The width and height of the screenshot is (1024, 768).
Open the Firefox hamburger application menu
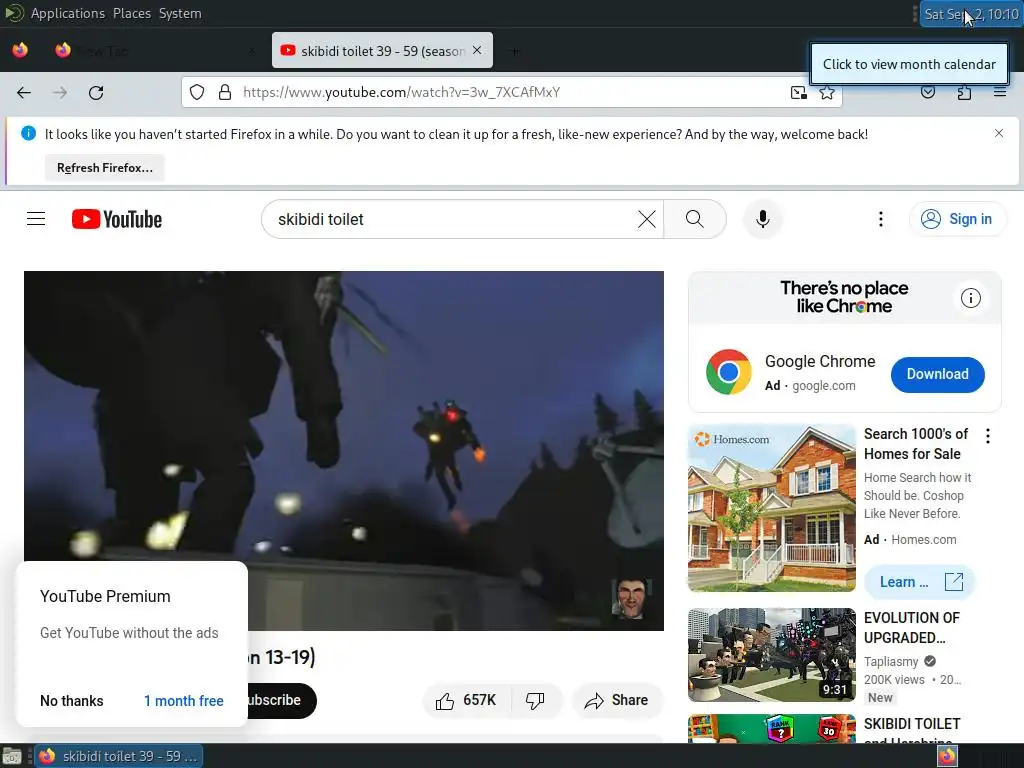point(999,92)
